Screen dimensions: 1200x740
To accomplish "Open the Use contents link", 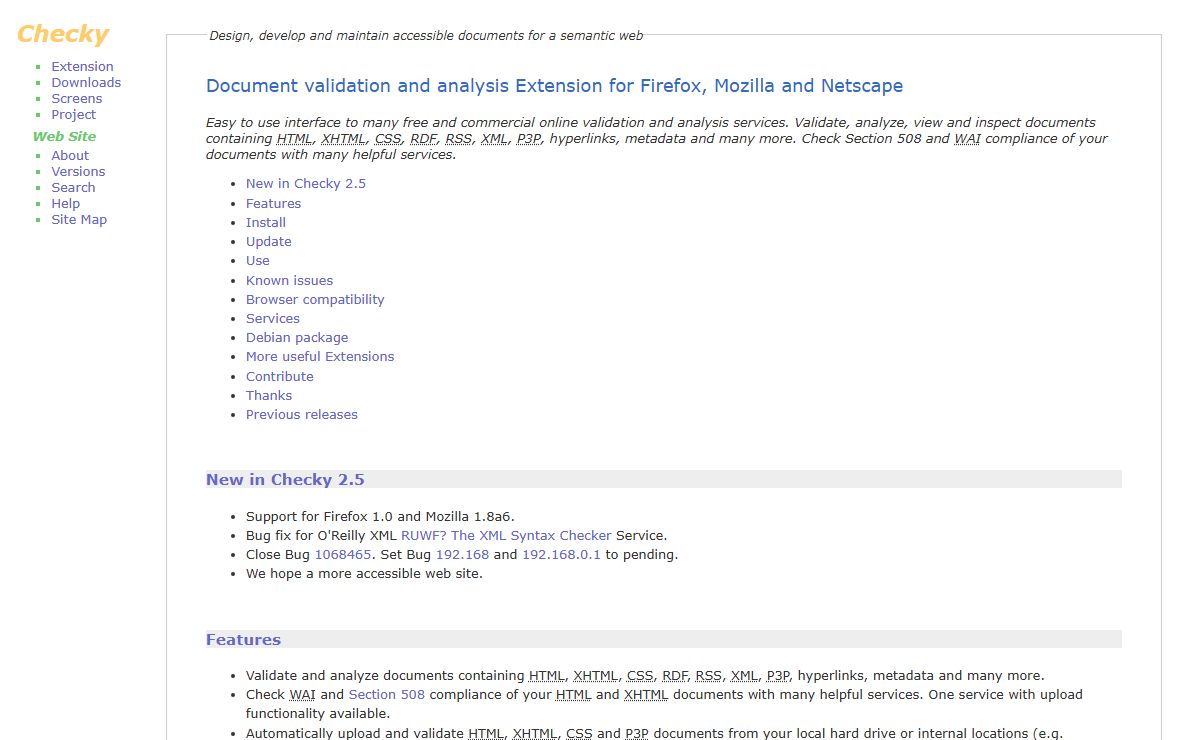I will pyautogui.click(x=258, y=261).
